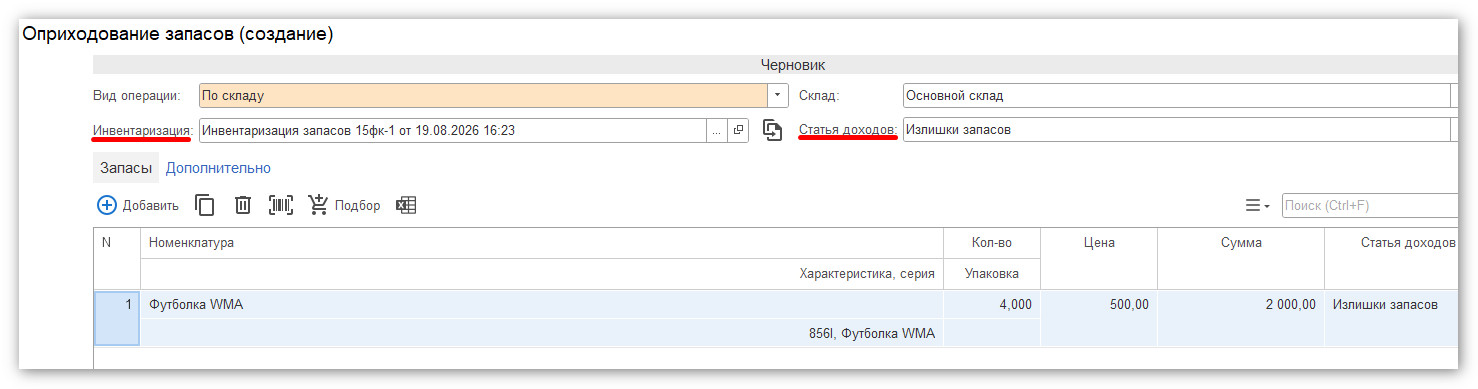Click the Черновик status bar

pos(775,65)
